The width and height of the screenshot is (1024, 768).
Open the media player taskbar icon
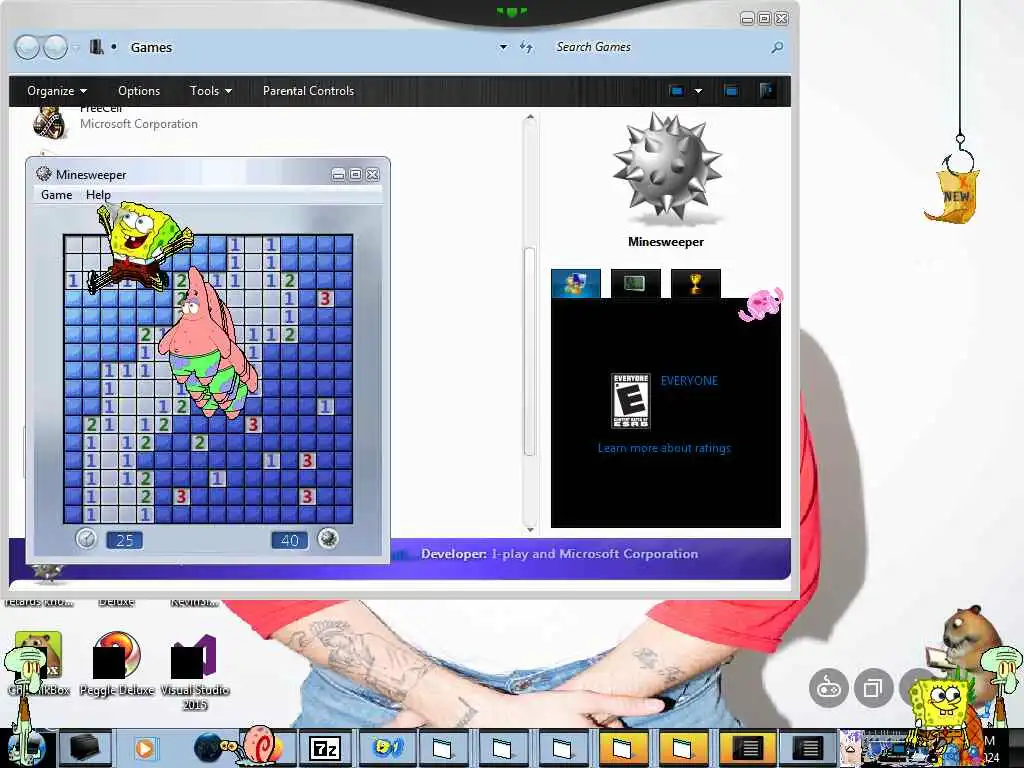(x=144, y=748)
